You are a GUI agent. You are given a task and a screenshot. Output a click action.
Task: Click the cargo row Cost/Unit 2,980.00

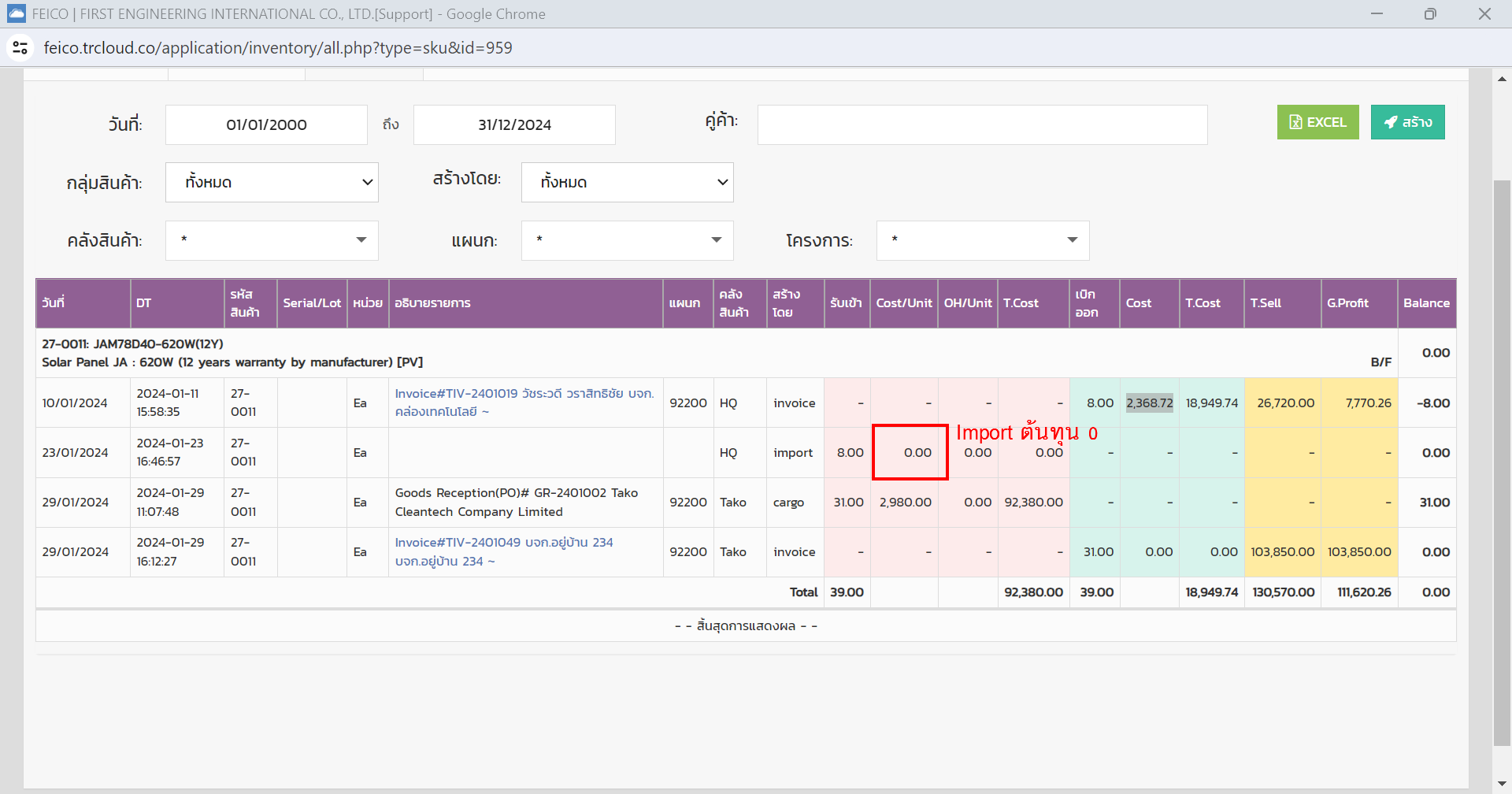[905, 503]
